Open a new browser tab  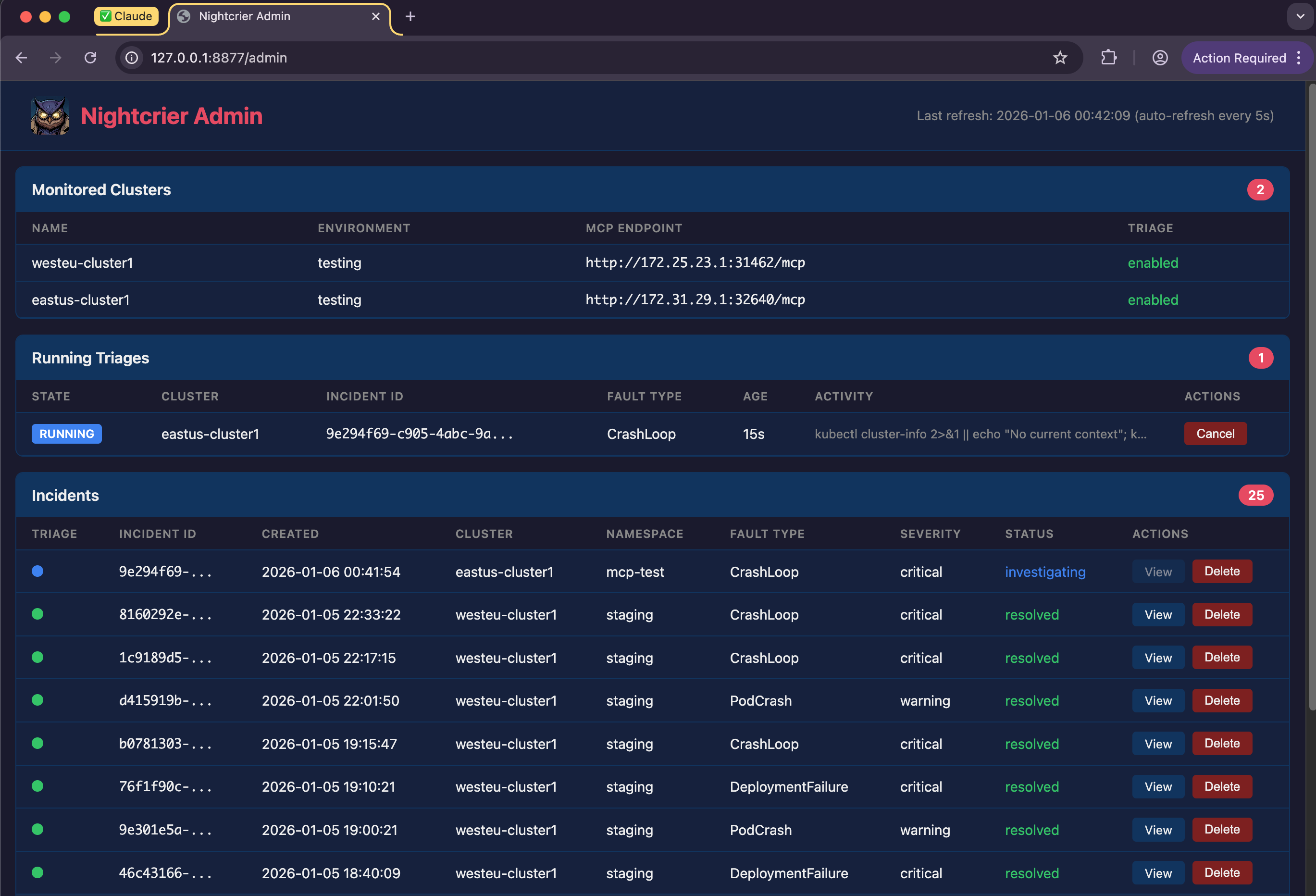point(410,16)
